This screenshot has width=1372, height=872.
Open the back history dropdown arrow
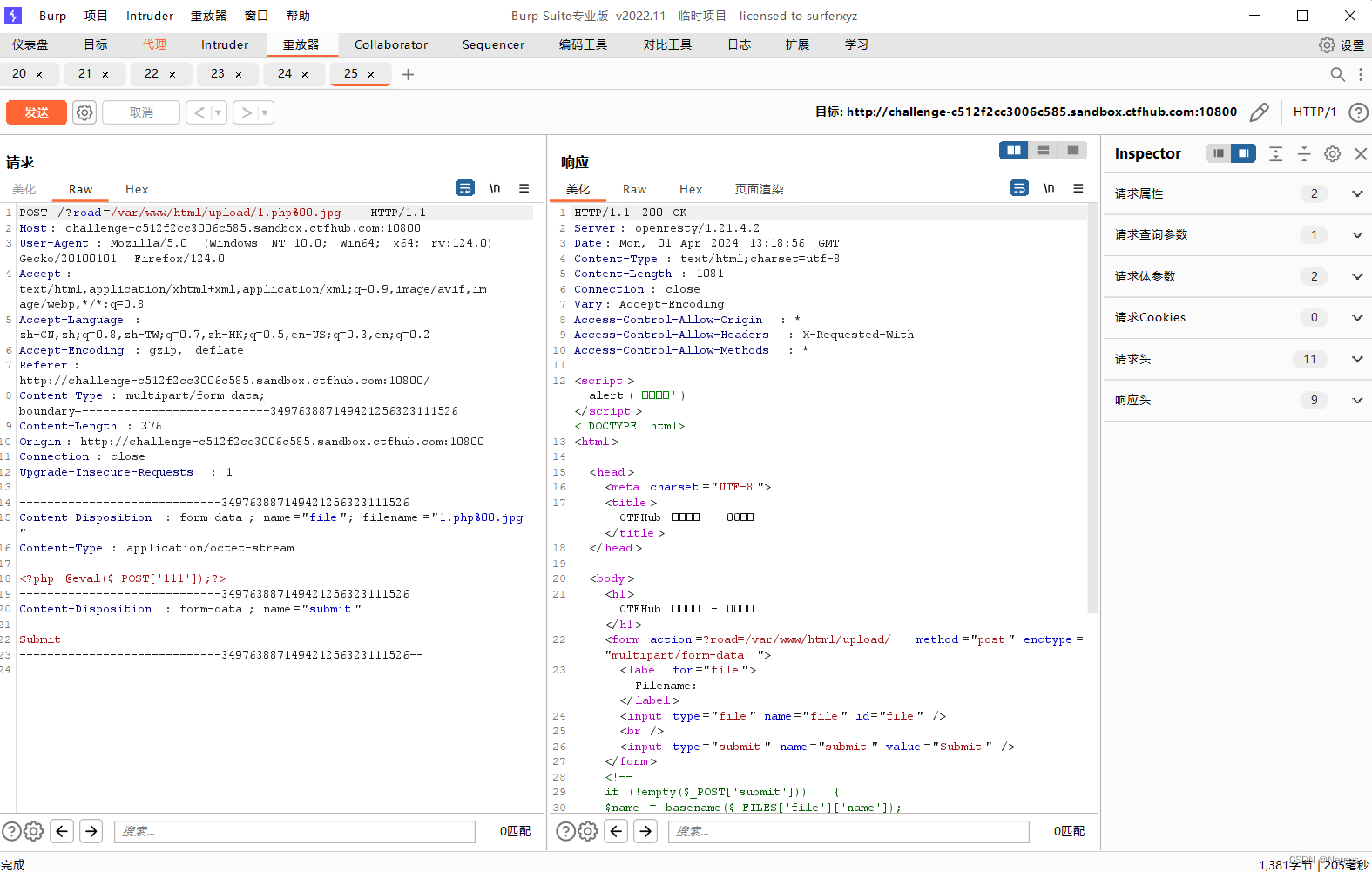pos(218,112)
